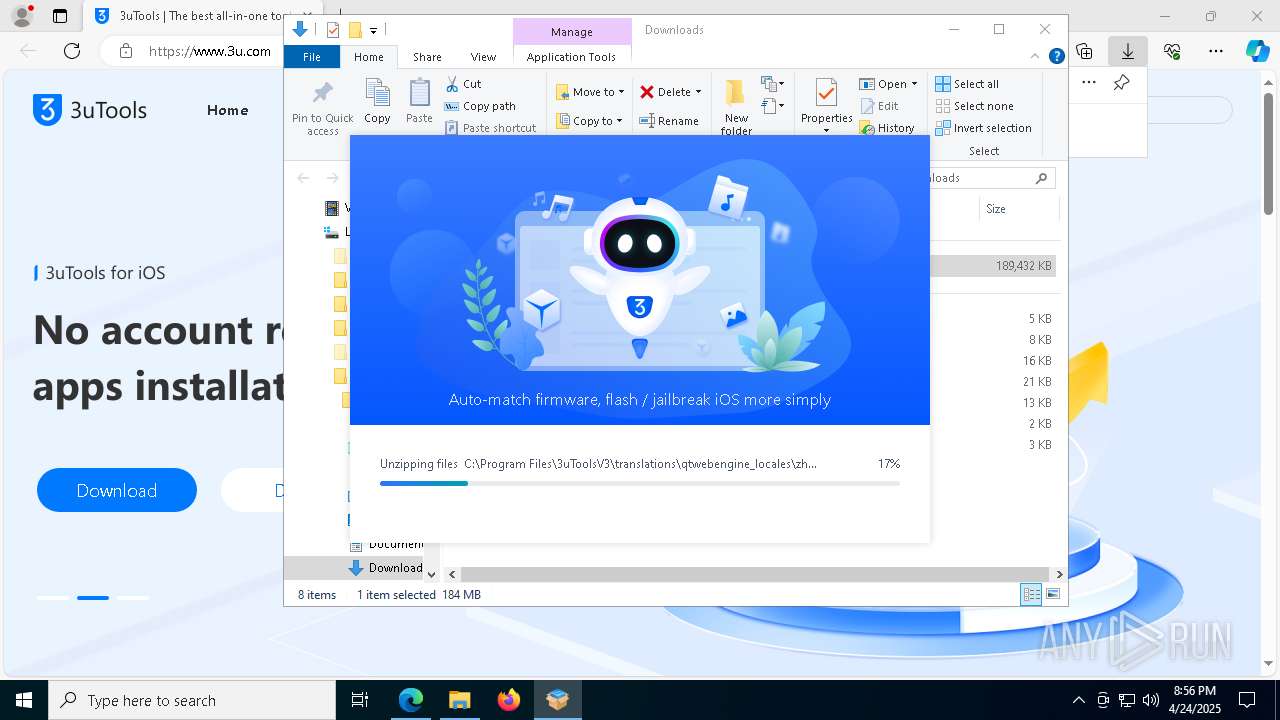Click Paste shortcut in the ribbon
This screenshot has height=720, width=1280.
point(490,128)
